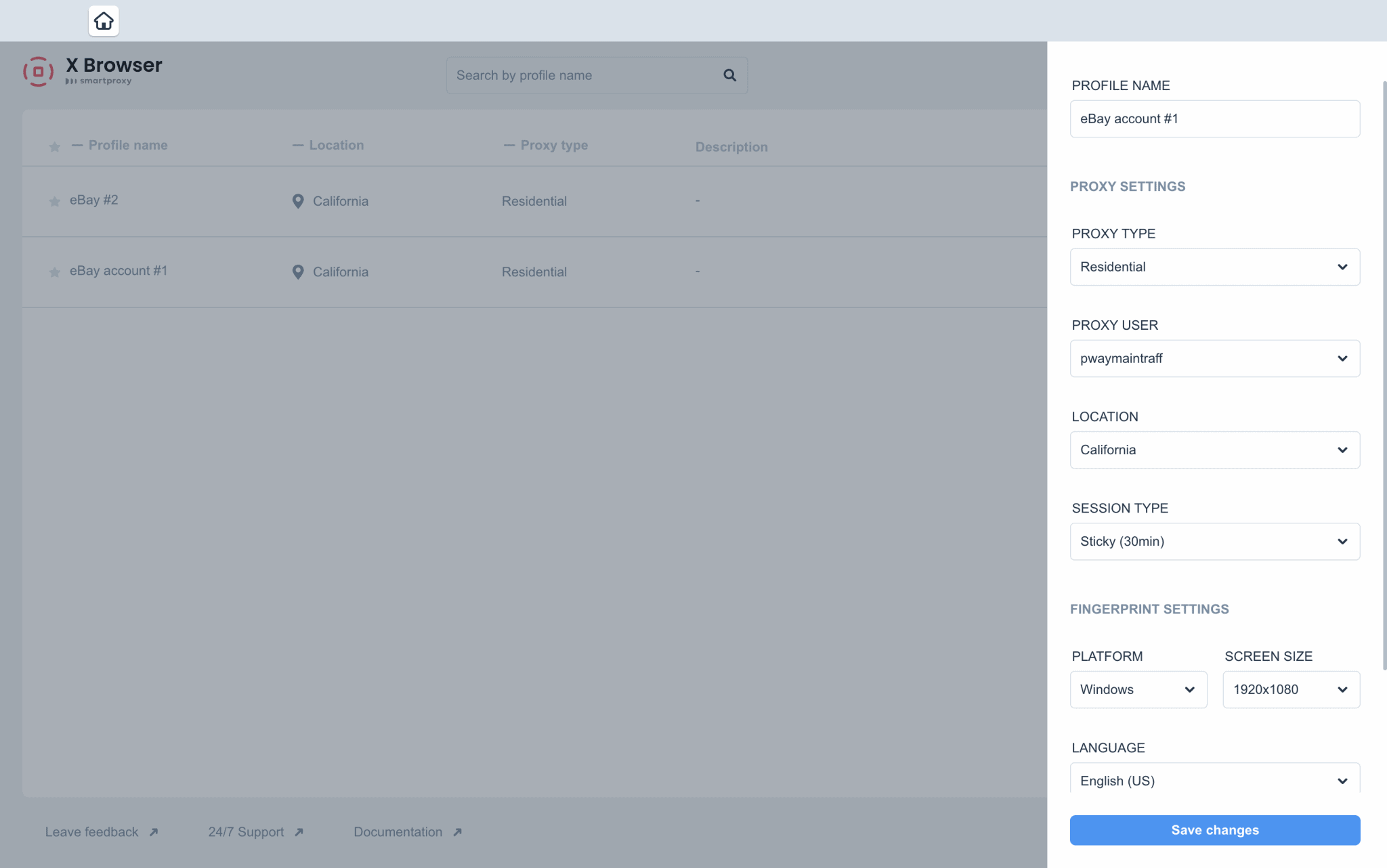
Task: Sort by Proxy type column header
Action: [546, 145]
